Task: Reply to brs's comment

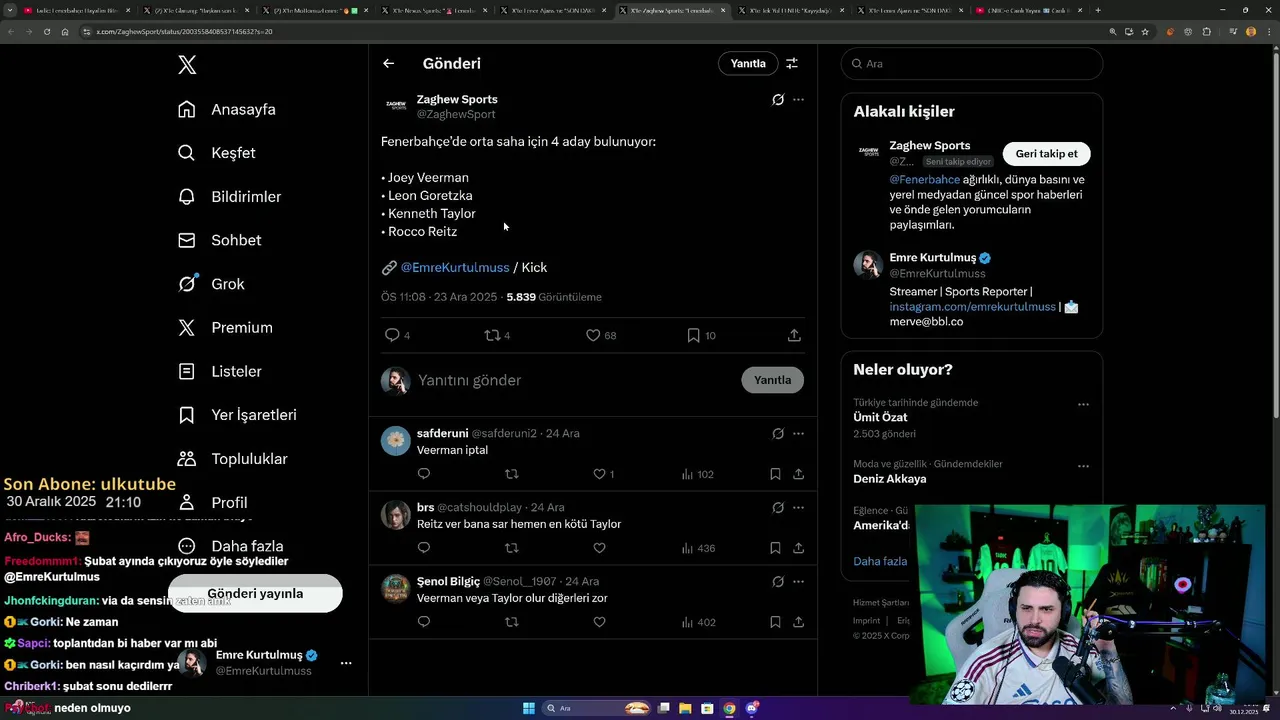Action: click(424, 548)
